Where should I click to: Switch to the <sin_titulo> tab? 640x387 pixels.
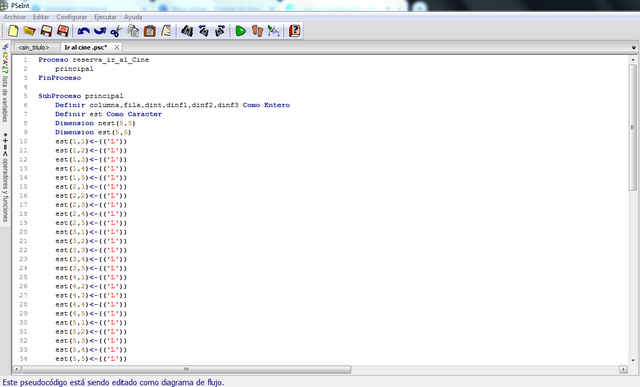point(33,47)
